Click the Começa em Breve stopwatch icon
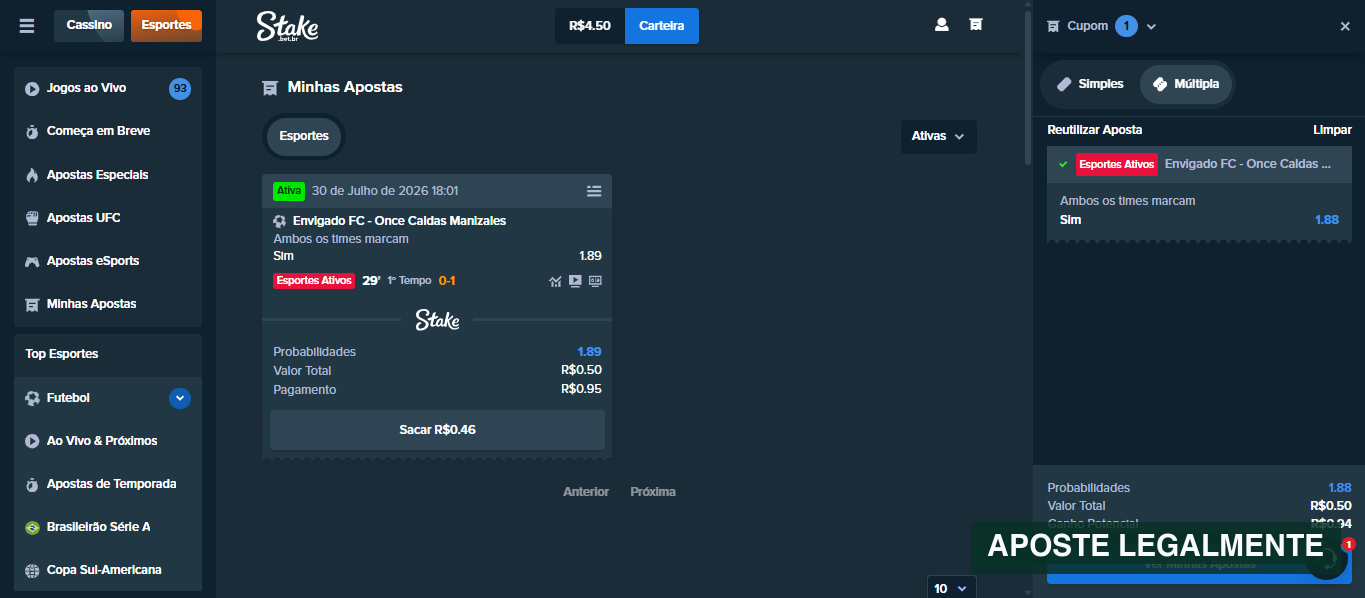The height and width of the screenshot is (598, 1365). point(33,131)
